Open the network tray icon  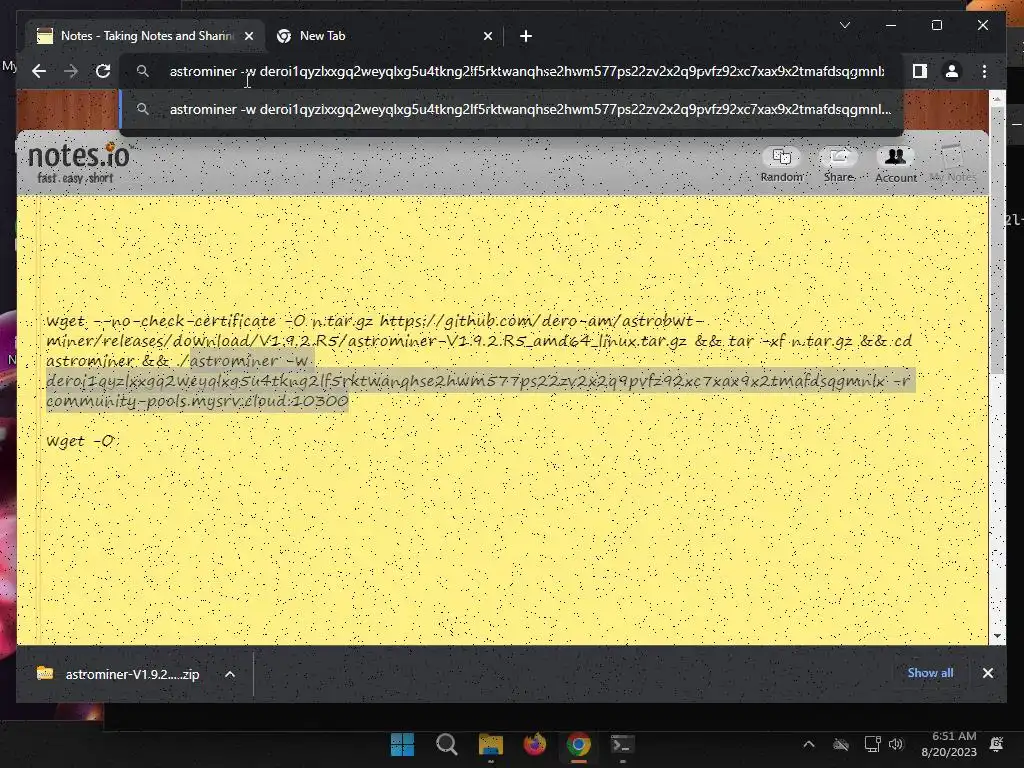click(872, 744)
